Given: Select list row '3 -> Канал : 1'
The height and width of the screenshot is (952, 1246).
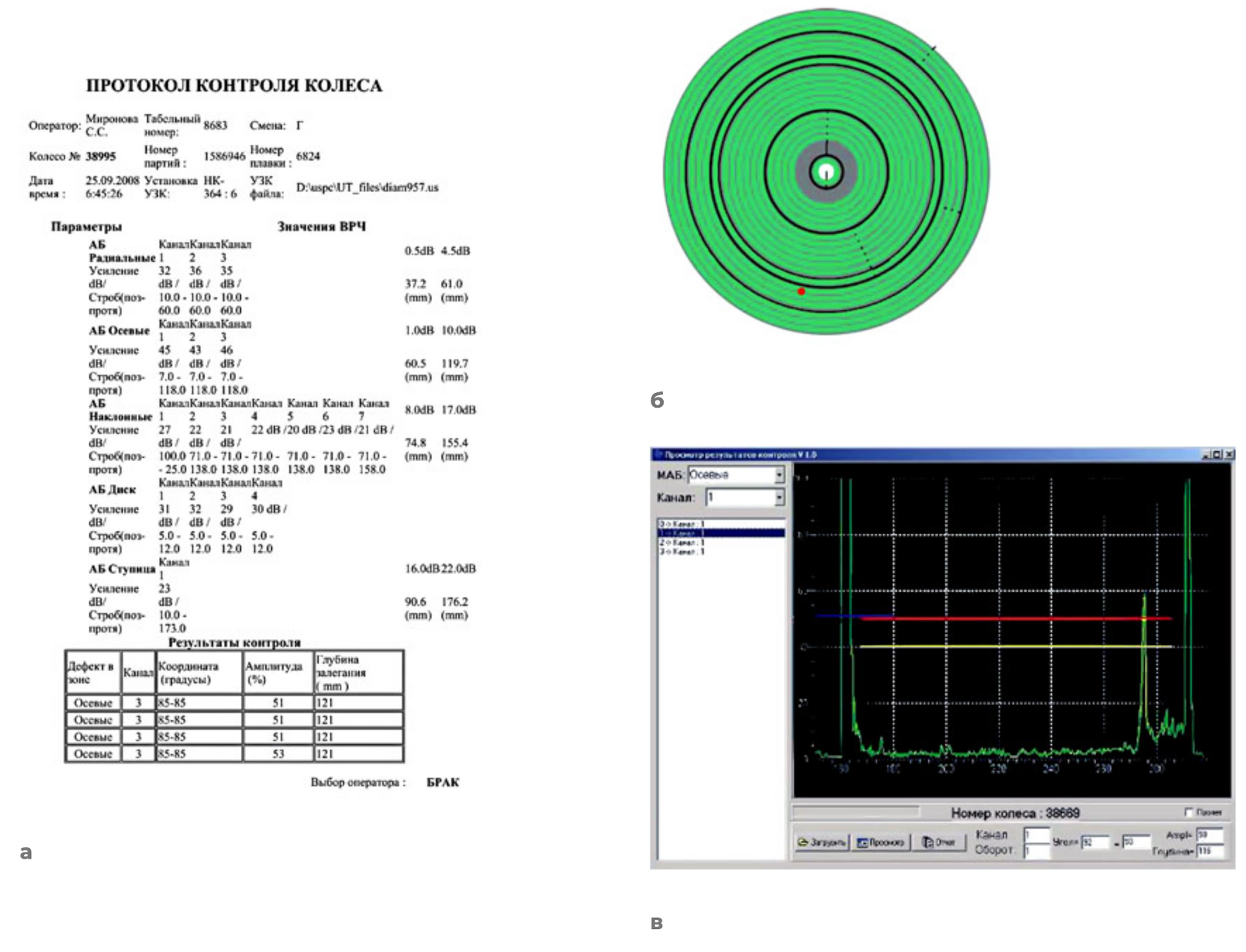Looking at the screenshot, I should point(721,551).
